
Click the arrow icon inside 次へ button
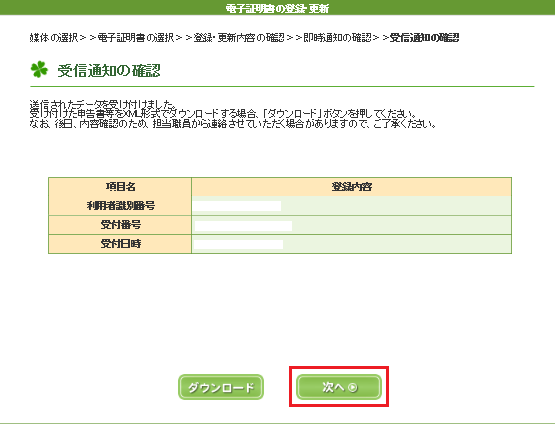(353, 387)
